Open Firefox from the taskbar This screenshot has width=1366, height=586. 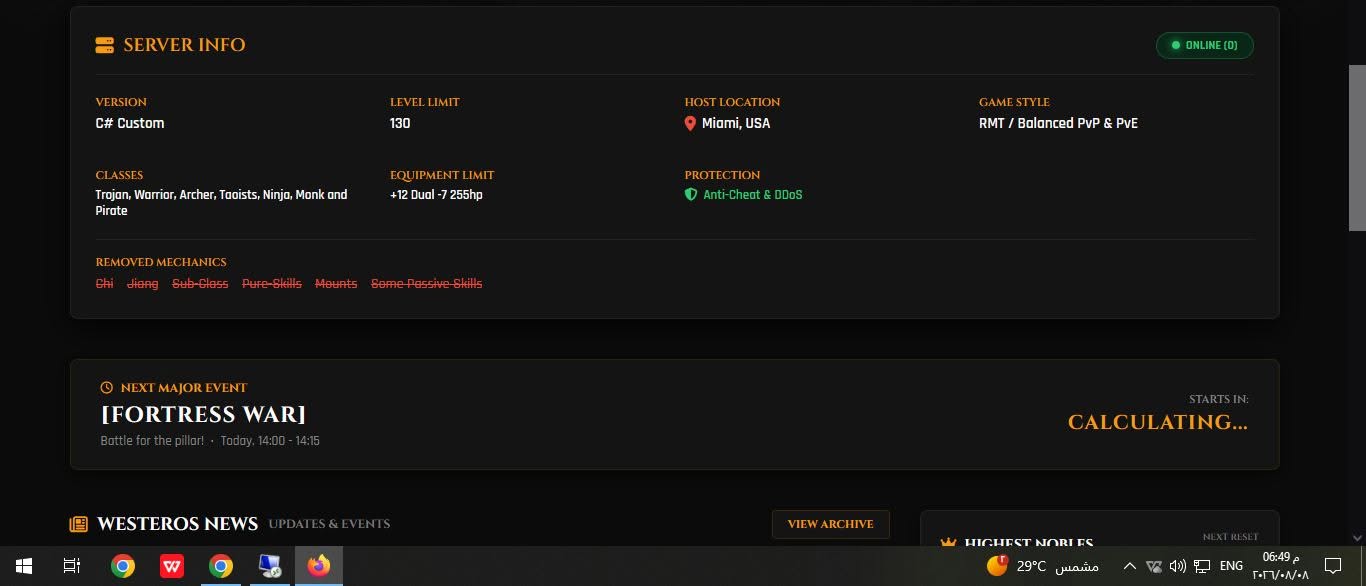[x=318, y=566]
